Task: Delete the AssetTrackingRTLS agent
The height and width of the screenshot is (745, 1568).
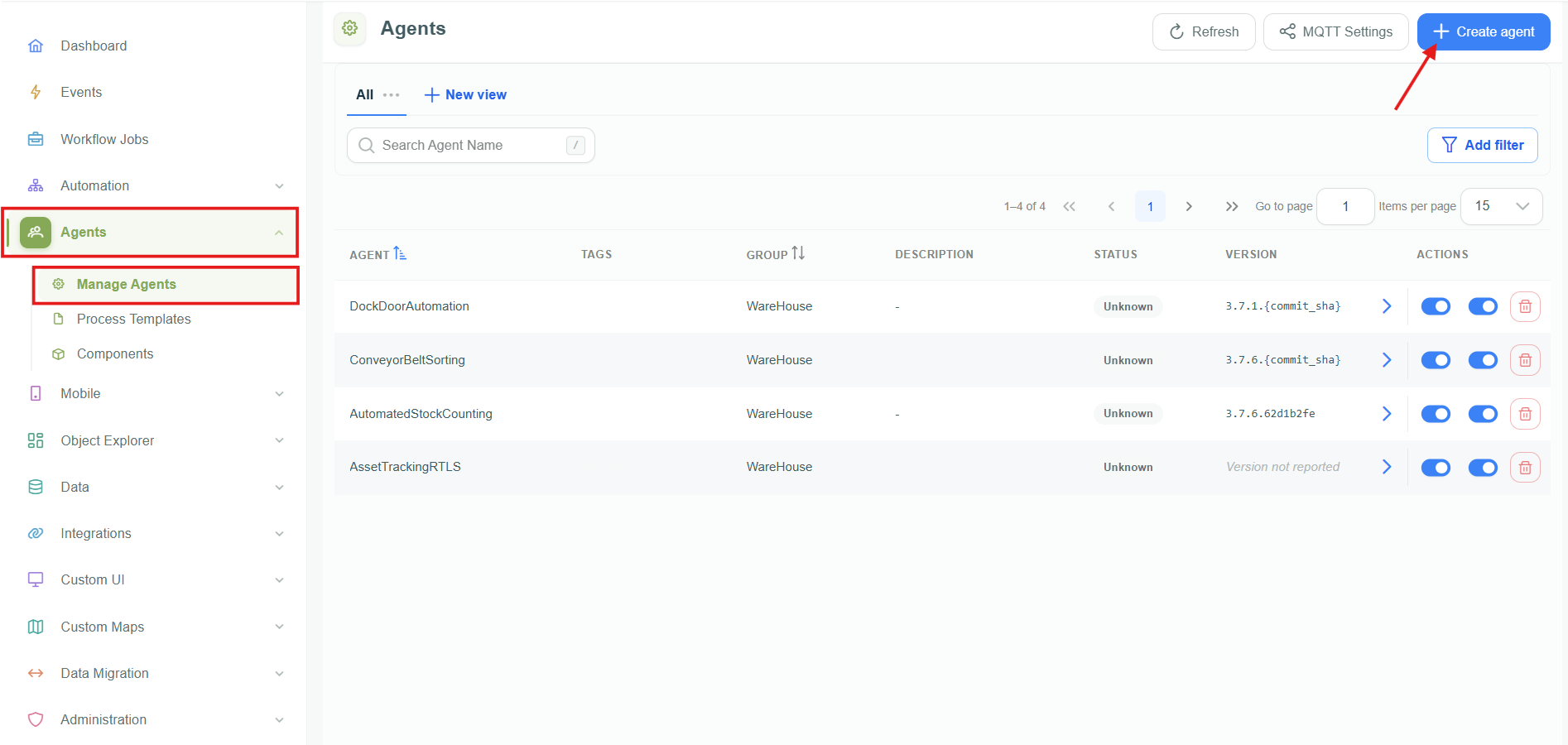Action: tap(1525, 467)
